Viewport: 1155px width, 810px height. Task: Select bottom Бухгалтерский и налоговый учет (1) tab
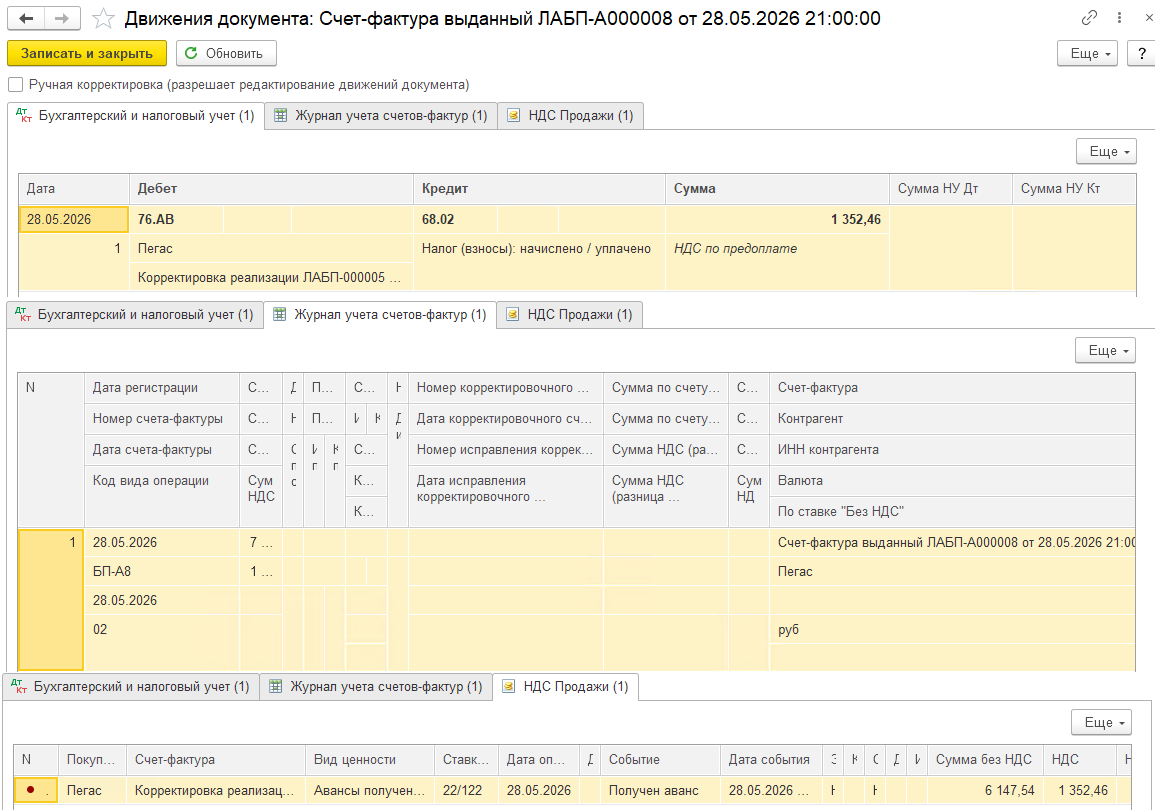[131, 686]
